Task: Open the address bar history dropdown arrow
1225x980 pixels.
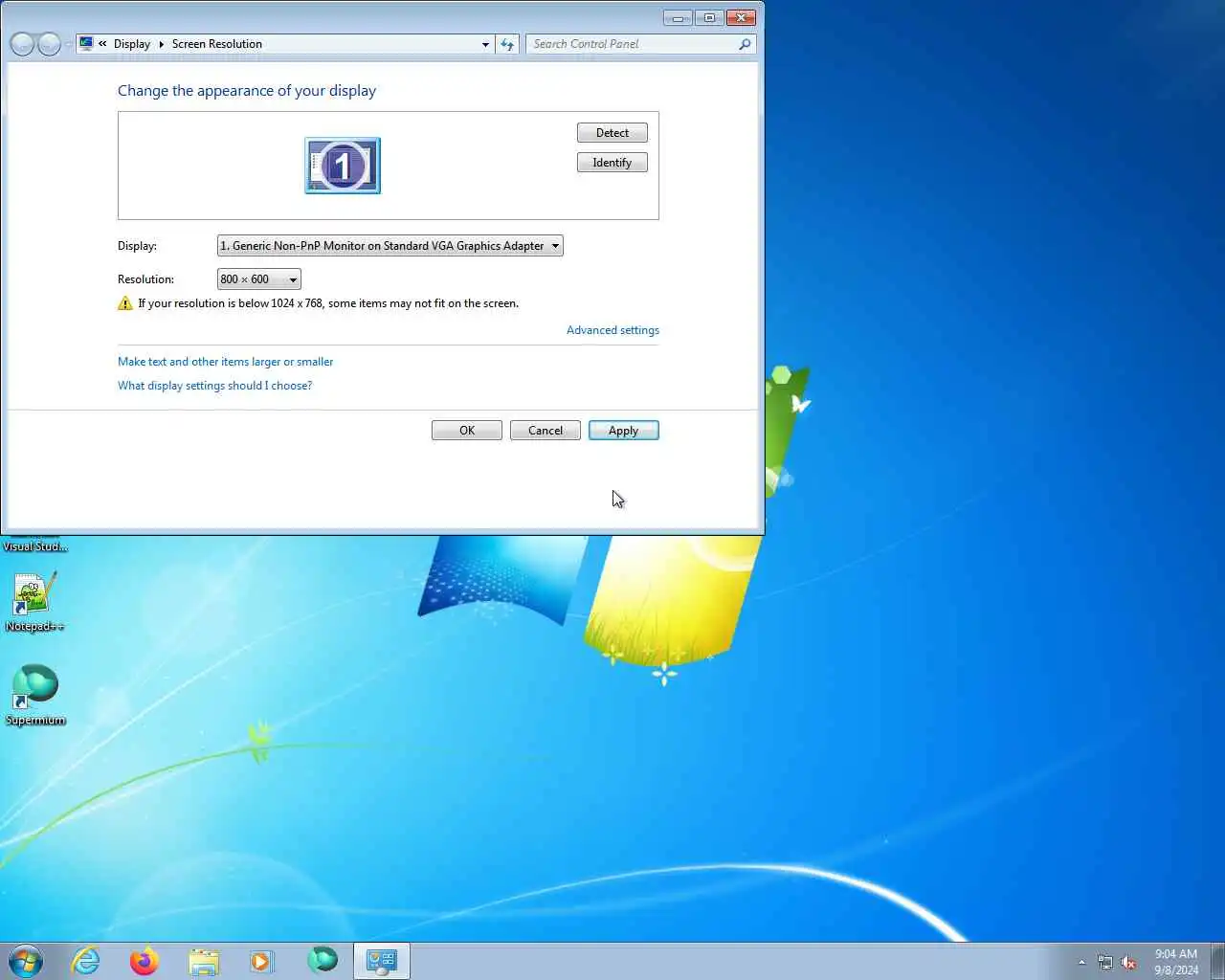Action: 485,44
